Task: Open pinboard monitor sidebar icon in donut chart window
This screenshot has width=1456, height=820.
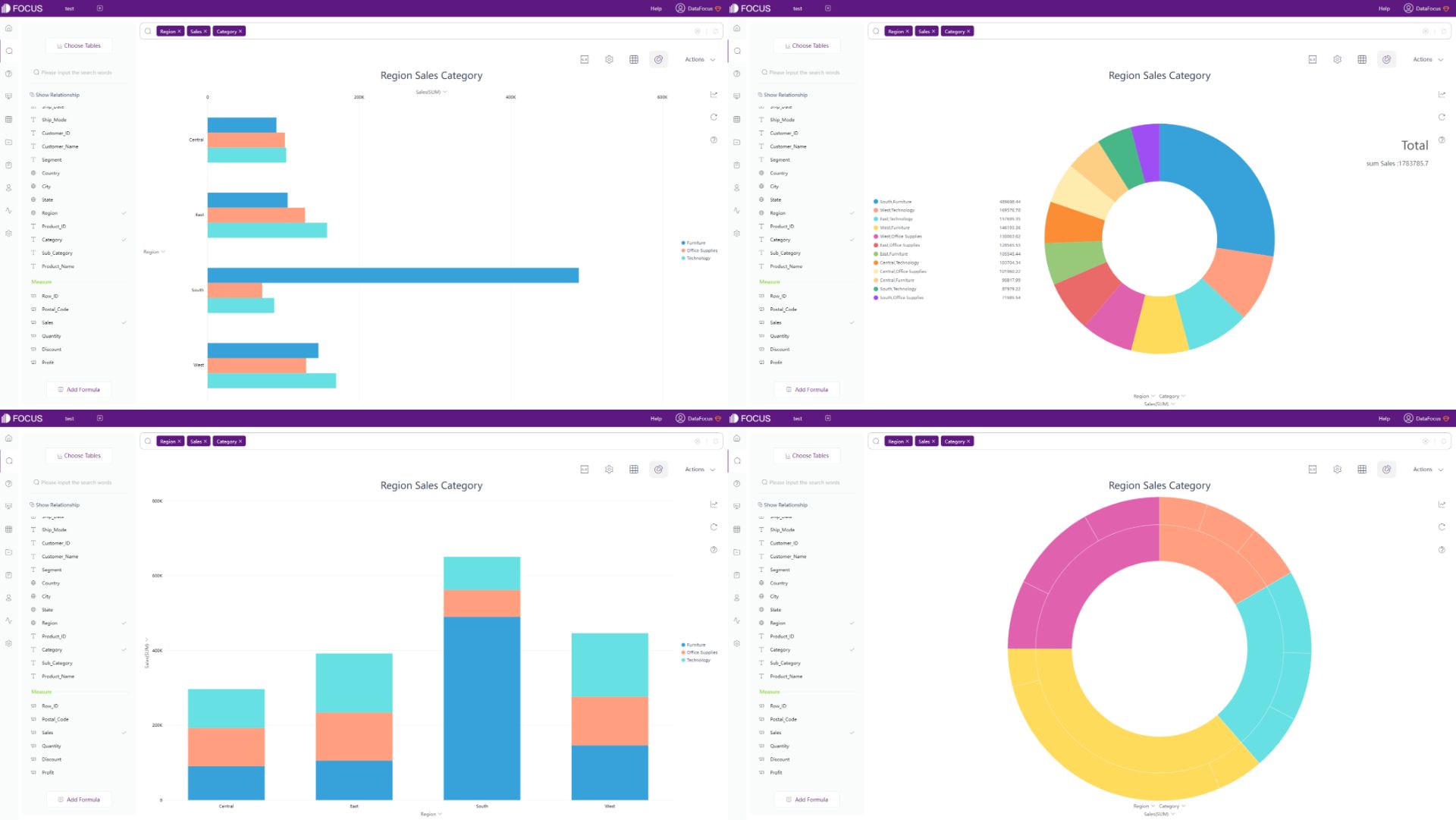Action: click(x=736, y=96)
